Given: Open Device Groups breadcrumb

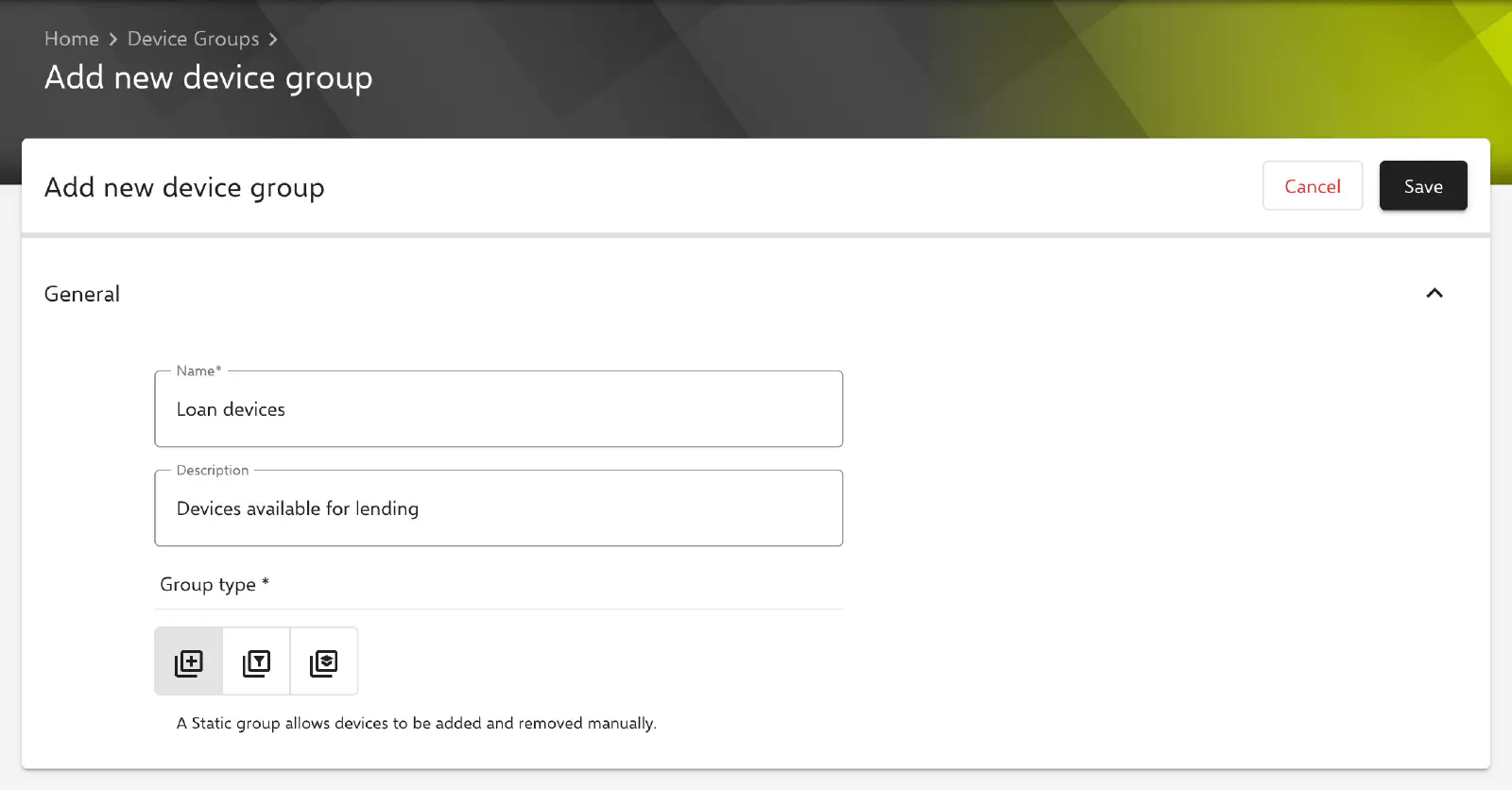Looking at the screenshot, I should [194, 39].
